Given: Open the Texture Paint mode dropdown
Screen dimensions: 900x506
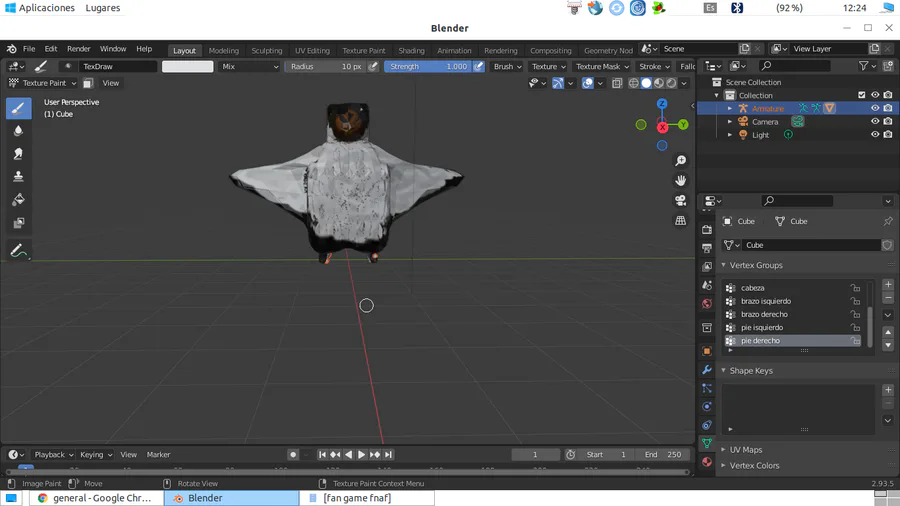Looking at the screenshot, I should pyautogui.click(x=43, y=83).
